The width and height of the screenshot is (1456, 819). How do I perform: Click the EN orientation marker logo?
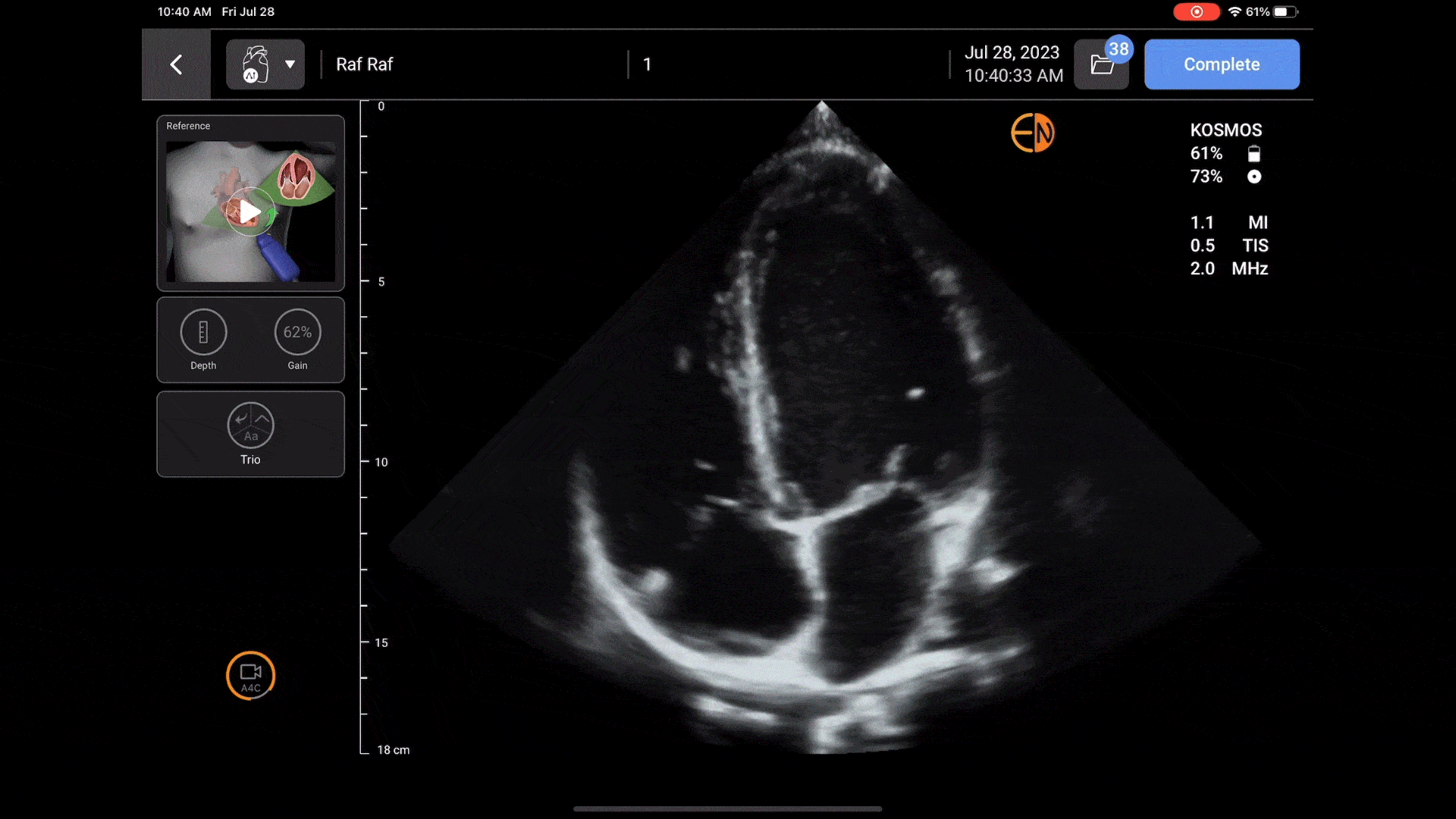pos(1032,133)
